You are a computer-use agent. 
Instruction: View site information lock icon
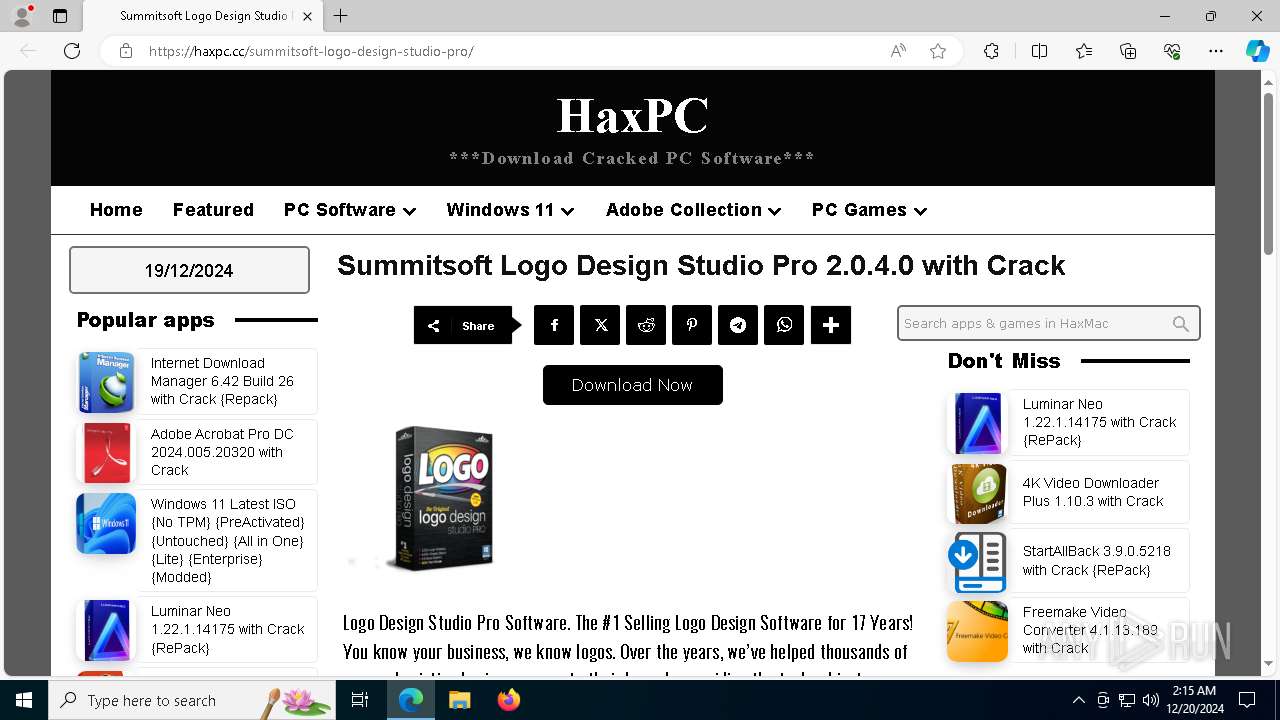(x=126, y=51)
